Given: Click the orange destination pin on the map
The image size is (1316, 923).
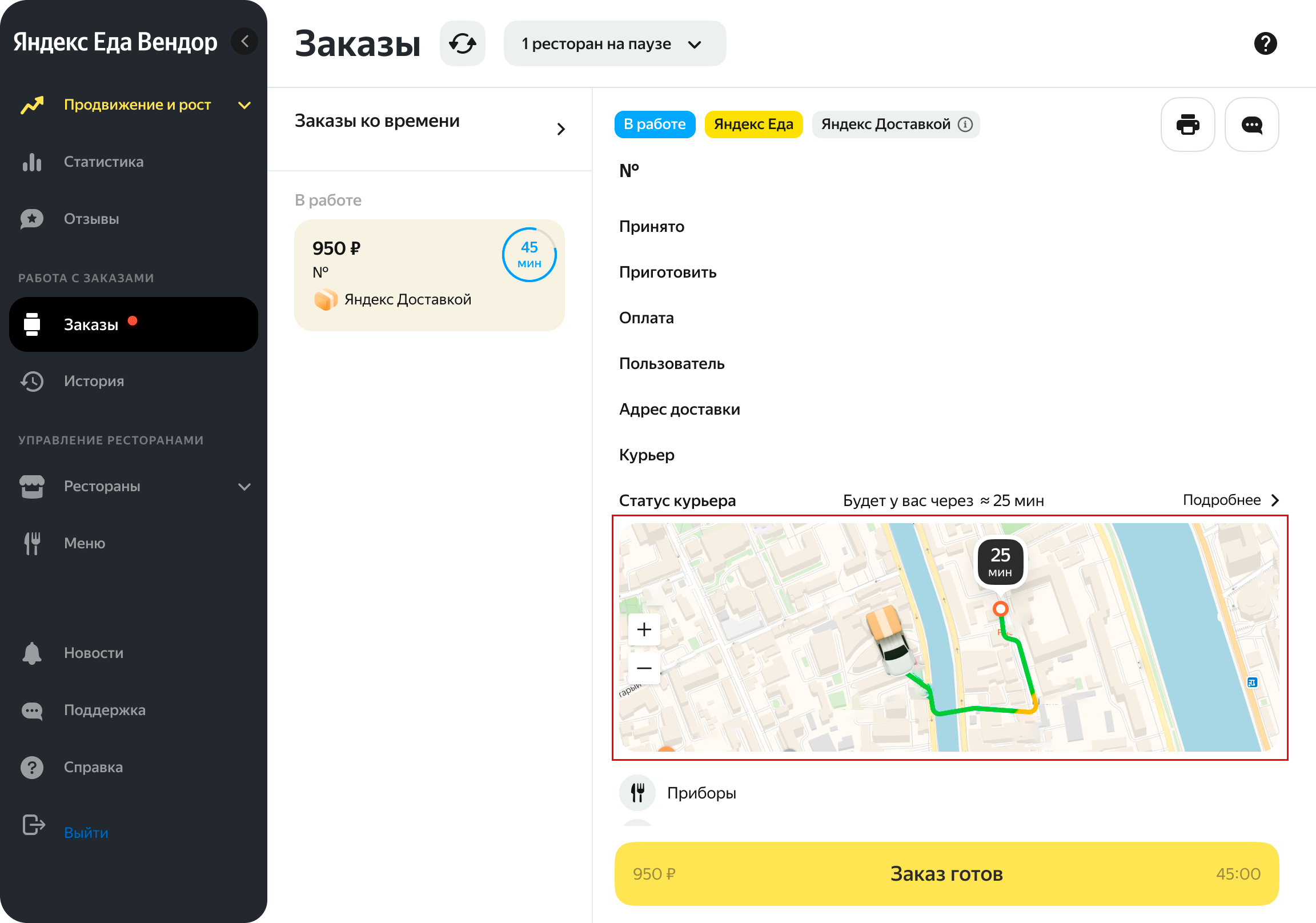Looking at the screenshot, I should point(1000,609).
